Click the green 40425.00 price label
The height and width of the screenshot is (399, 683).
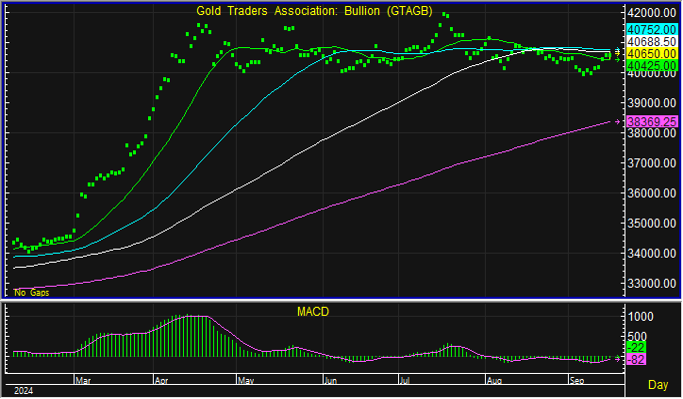coord(652,66)
